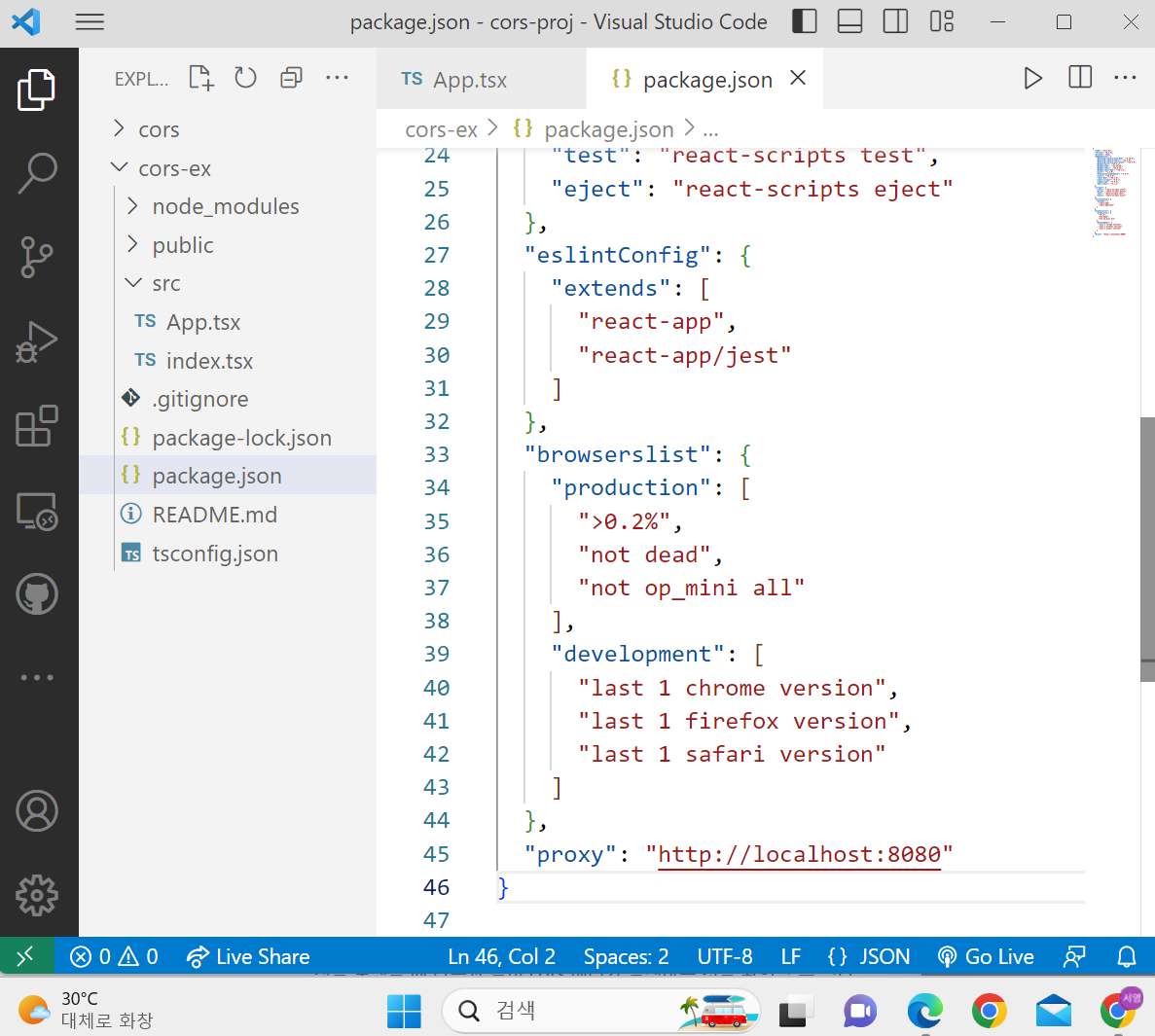The image size is (1155, 1036).
Task: Open README.md file
Action: (x=229, y=514)
